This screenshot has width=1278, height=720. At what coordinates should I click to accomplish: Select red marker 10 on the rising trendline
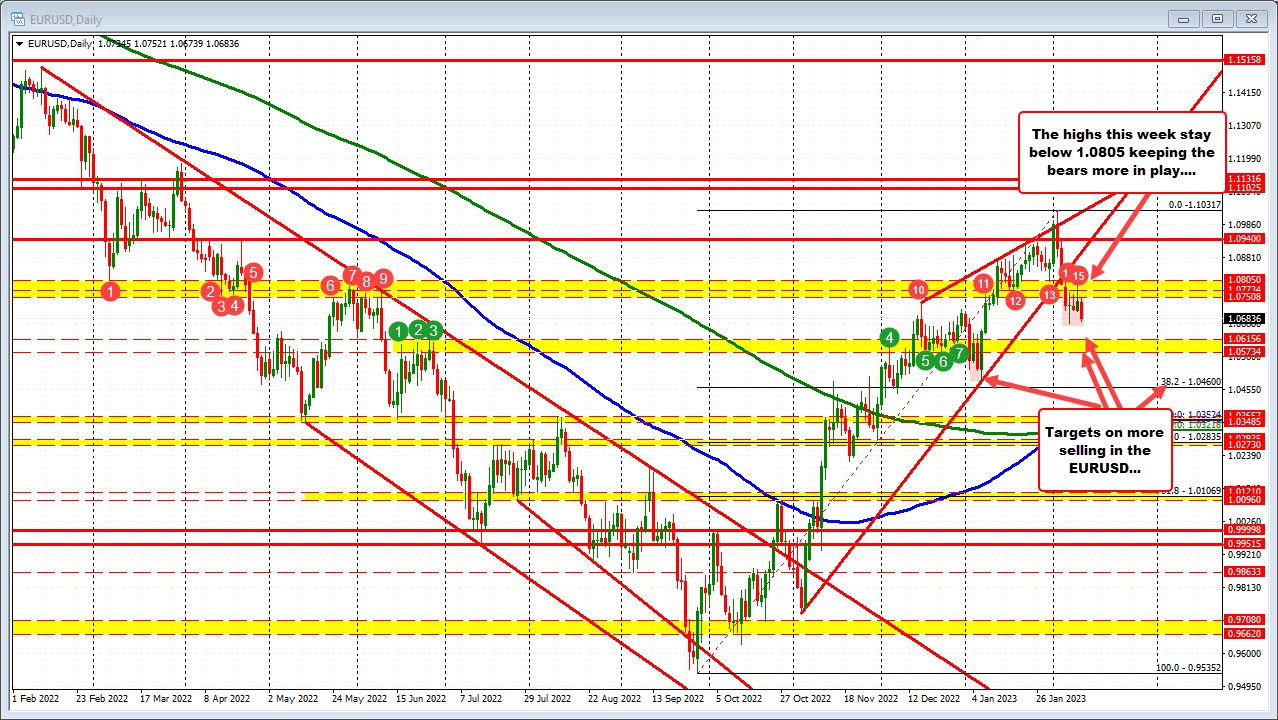pyautogui.click(x=918, y=289)
